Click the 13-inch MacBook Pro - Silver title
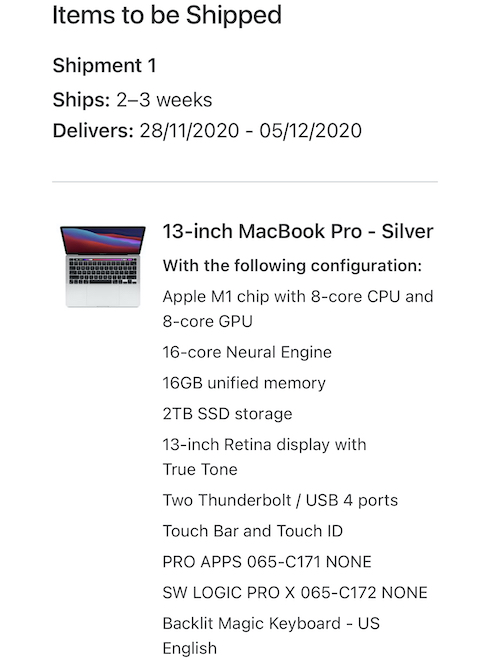This screenshot has width=490, height=661. click(298, 231)
